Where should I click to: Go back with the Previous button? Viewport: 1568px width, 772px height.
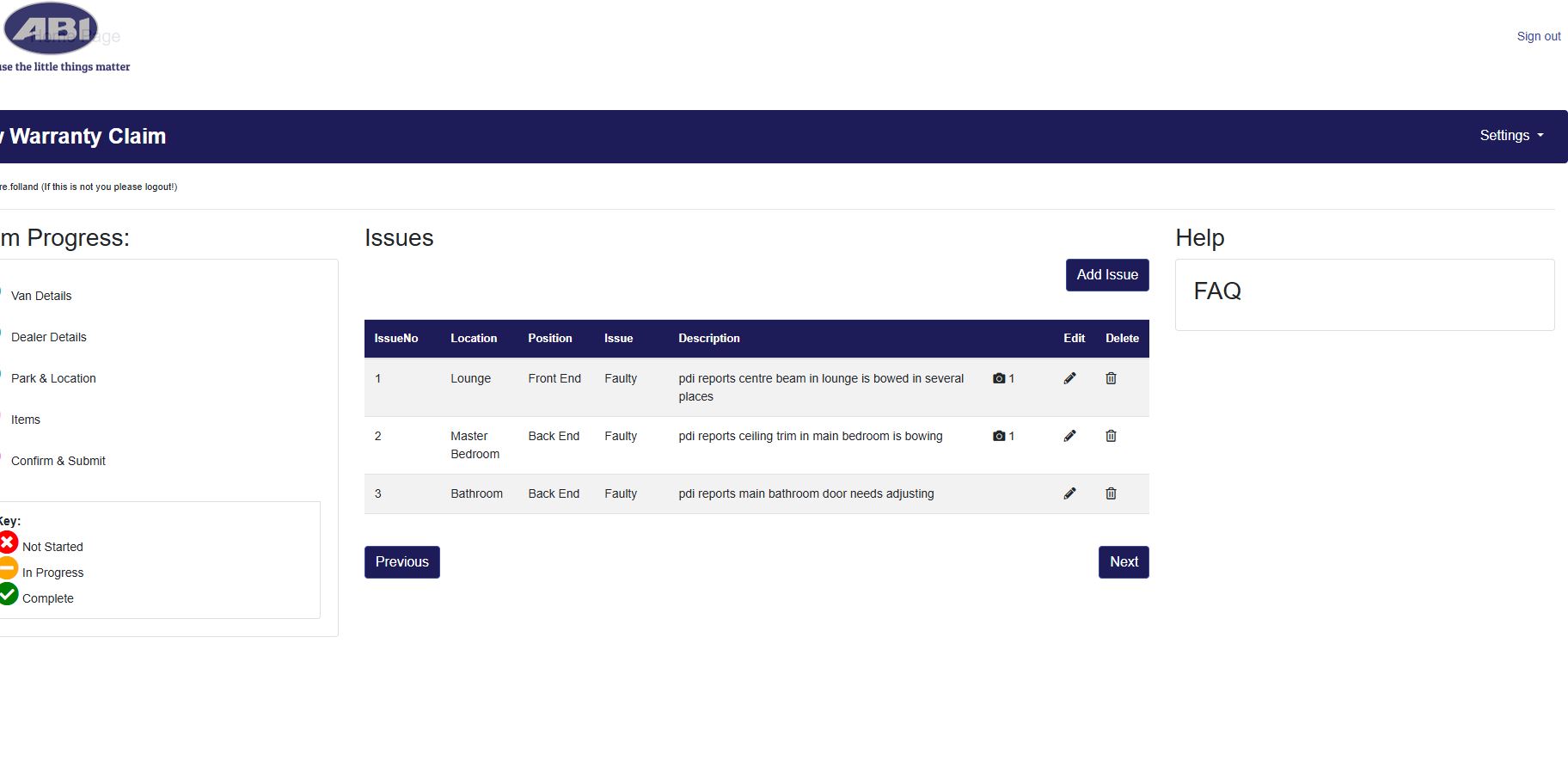[x=401, y=562]
